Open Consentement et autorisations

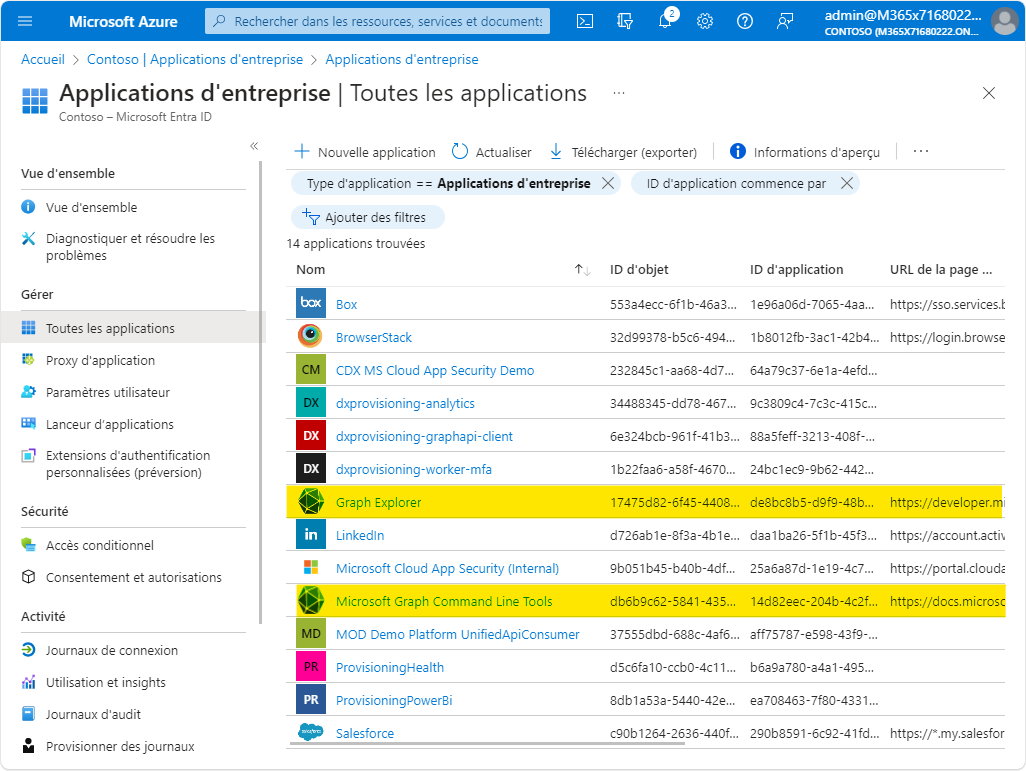coord(133,577)
